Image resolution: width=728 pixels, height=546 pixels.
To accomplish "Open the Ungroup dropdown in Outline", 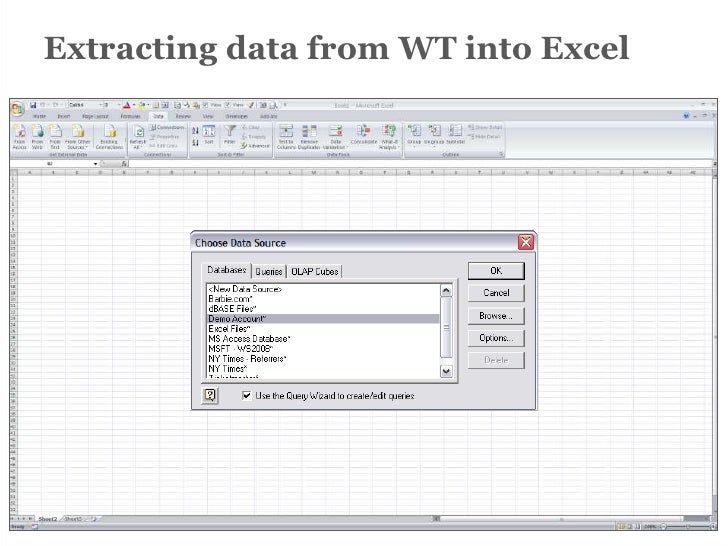I will pyautogui.click(x=434, y=135).
